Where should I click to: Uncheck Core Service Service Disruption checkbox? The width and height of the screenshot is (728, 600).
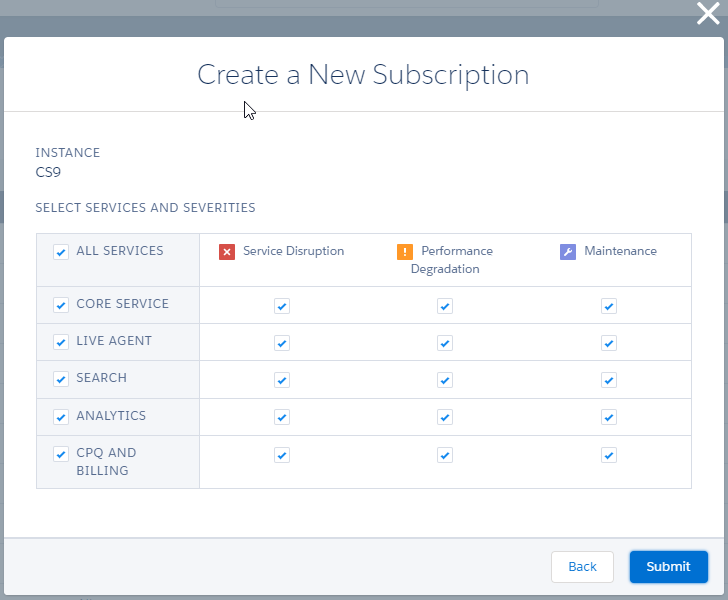(282, 306)
